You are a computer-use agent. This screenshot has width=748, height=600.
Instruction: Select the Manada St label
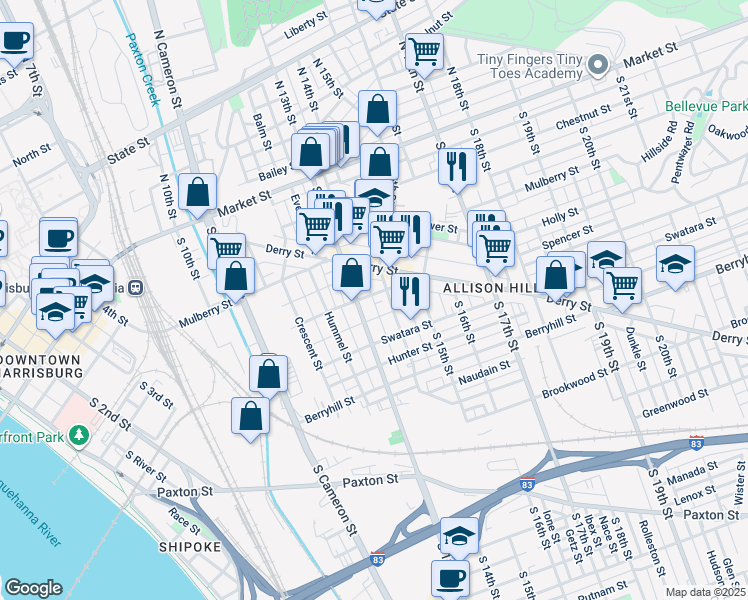[692, 473]
